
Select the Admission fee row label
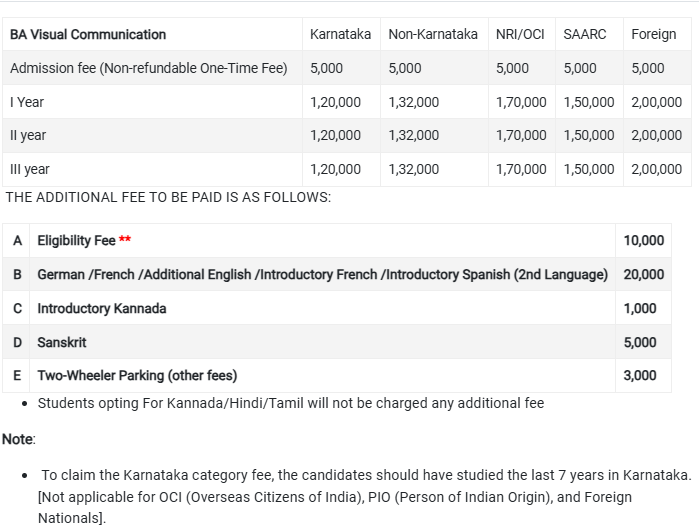[x=148, y=68]
